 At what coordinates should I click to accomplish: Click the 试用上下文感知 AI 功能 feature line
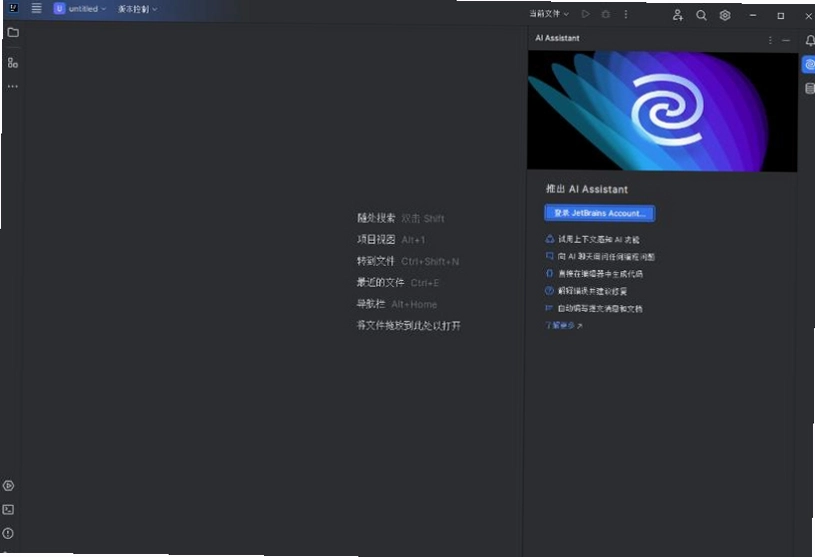pos(593,240)
